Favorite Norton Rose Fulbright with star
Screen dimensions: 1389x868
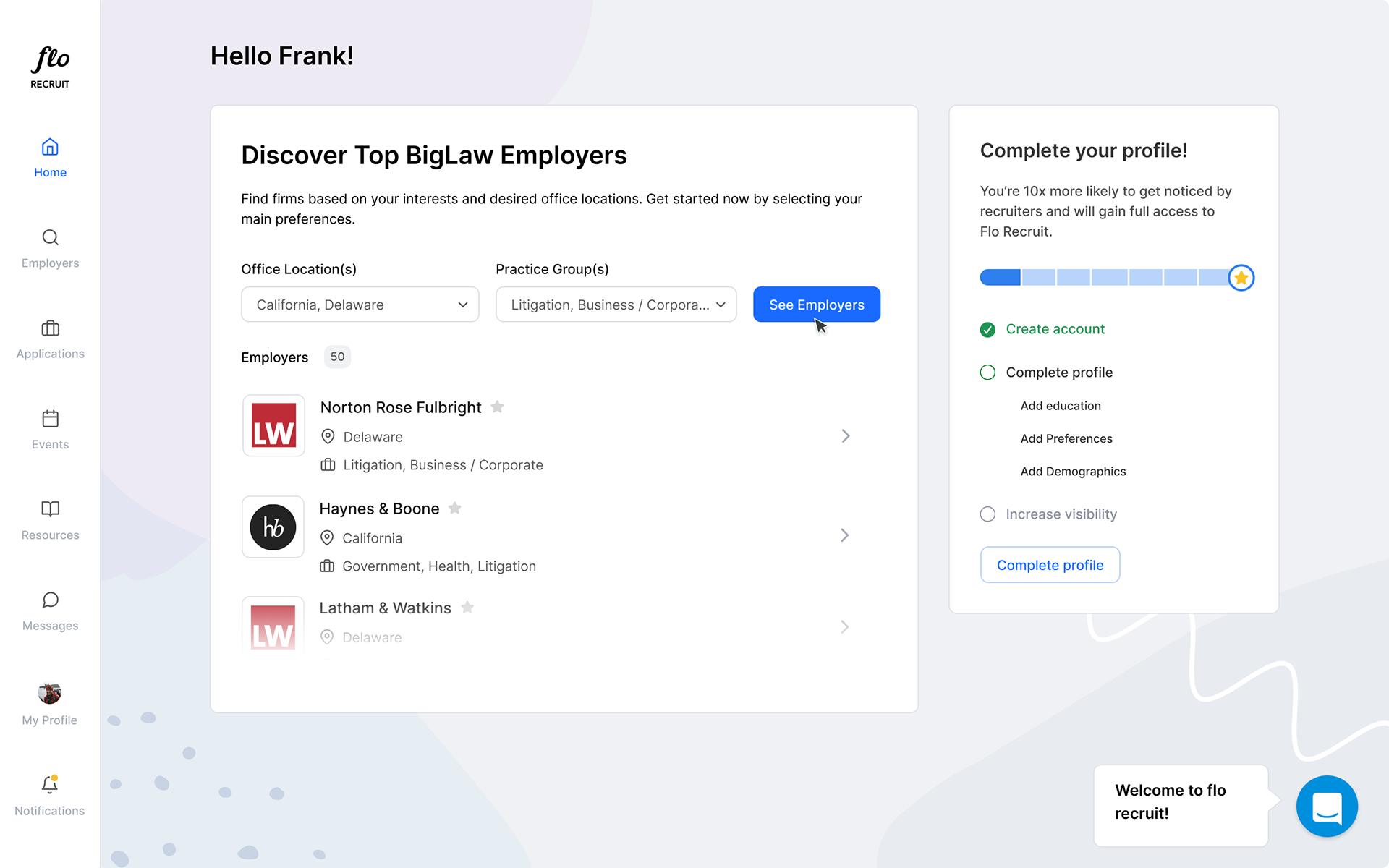point(497,407)
